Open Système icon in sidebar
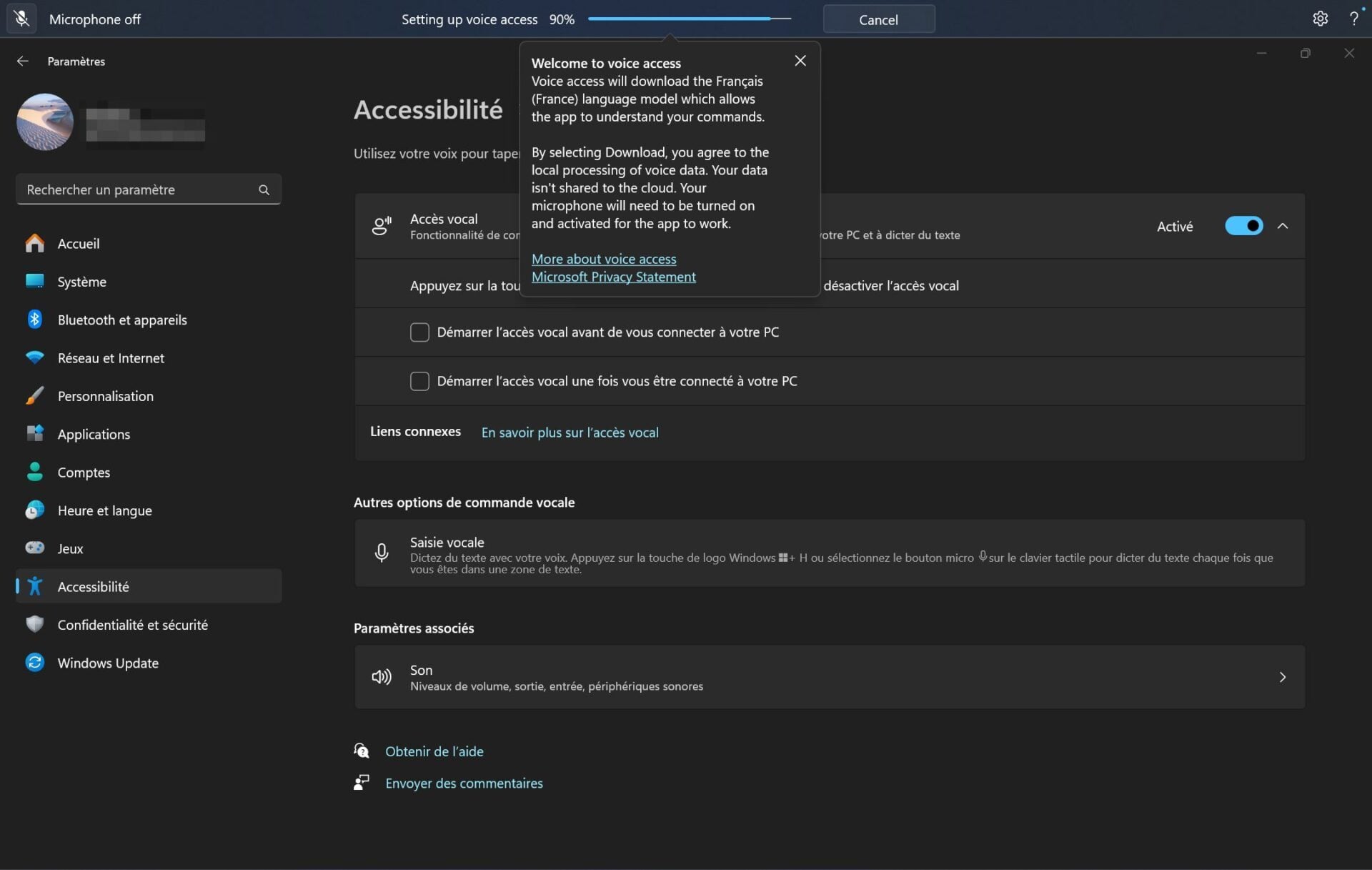Viewport: 1372px width, 870px height. (x=34, y=281)
